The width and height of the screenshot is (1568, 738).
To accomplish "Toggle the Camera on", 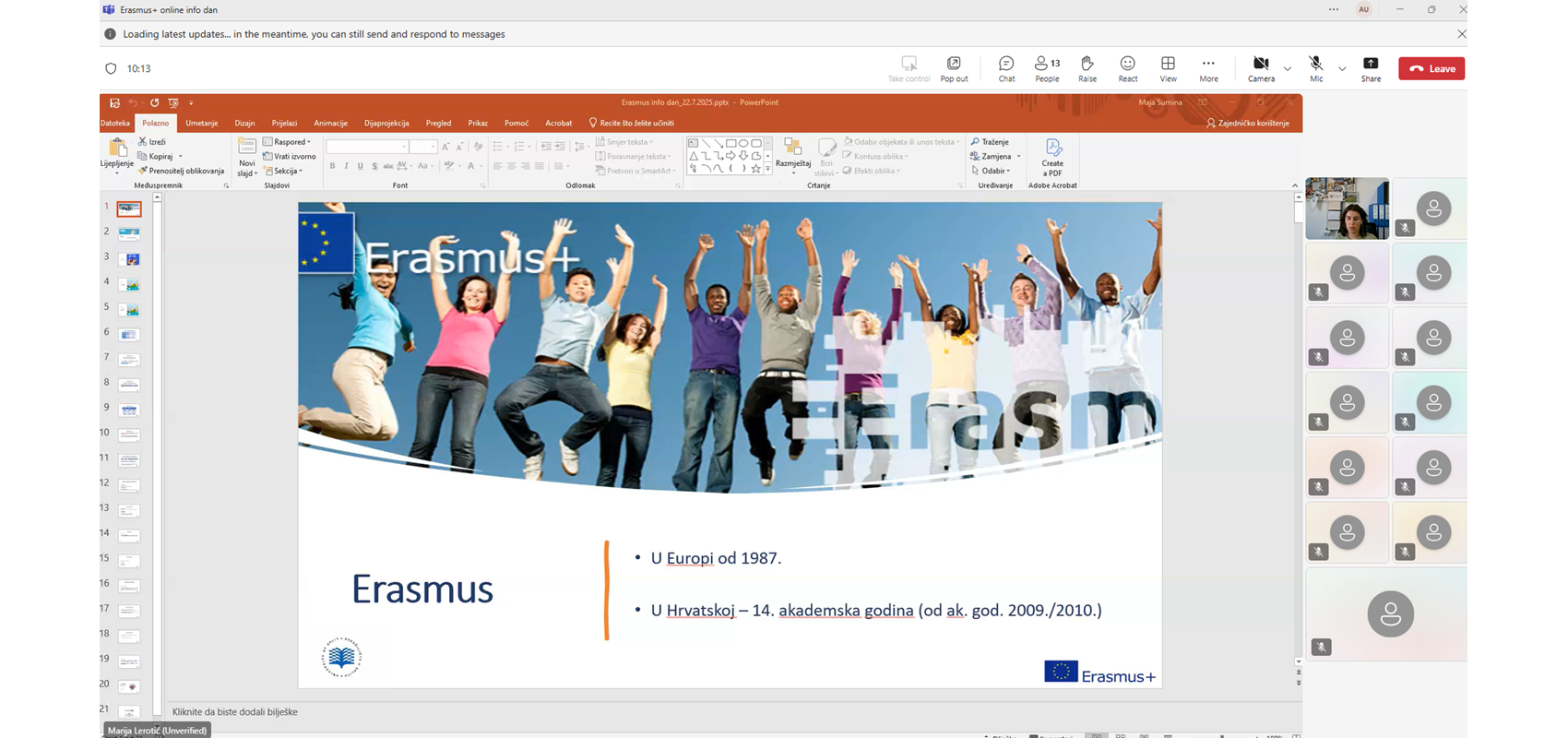I will coord(1261,68).
